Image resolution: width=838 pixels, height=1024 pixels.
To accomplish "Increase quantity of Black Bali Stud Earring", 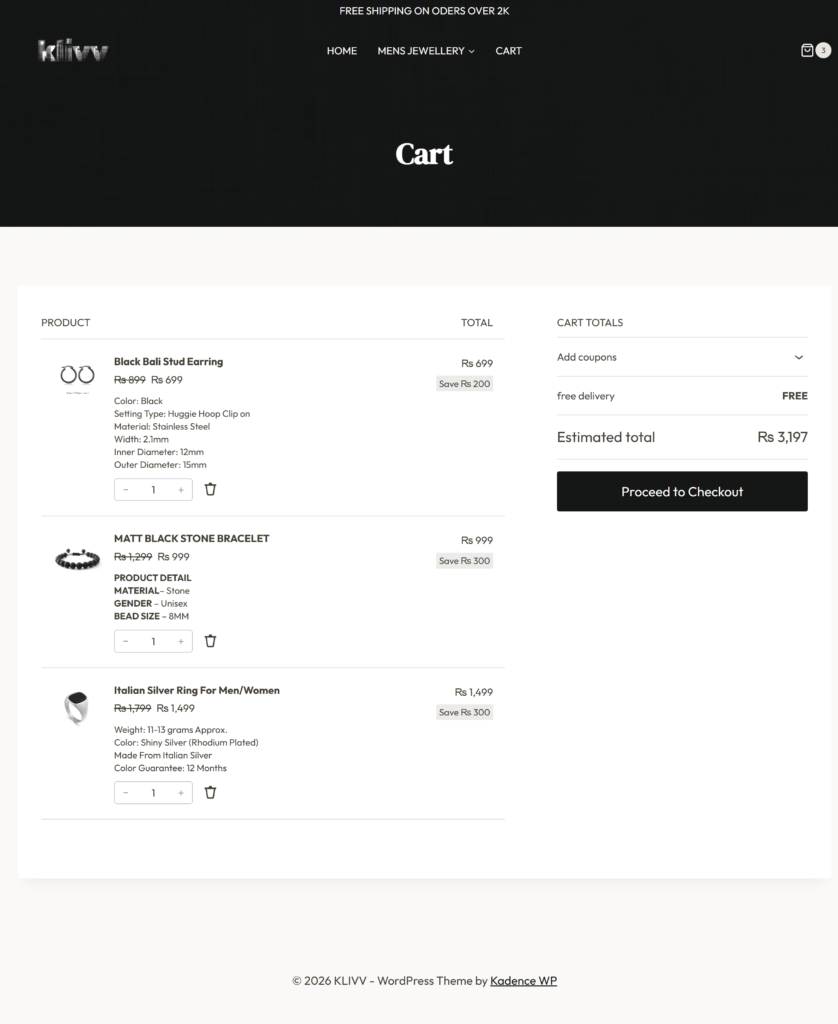I will click(x=181, y=490).
